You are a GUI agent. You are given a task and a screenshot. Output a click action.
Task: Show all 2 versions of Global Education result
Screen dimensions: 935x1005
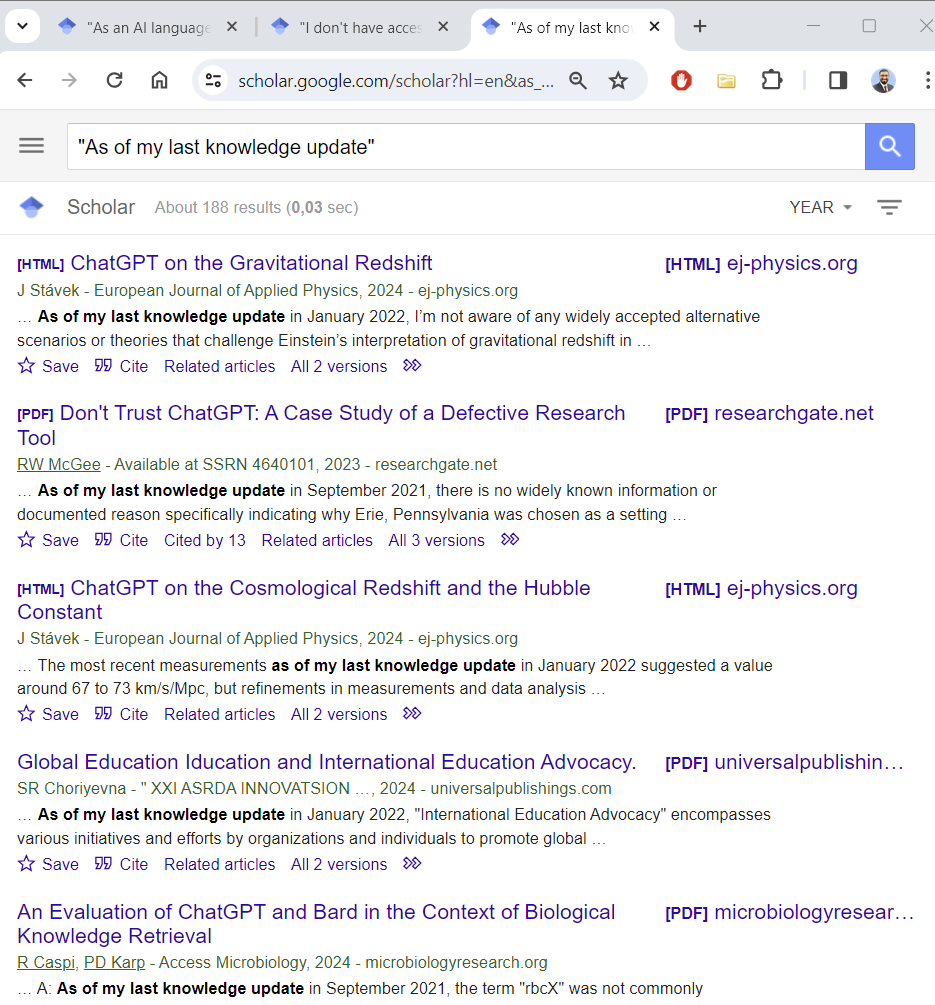[339, 864]
